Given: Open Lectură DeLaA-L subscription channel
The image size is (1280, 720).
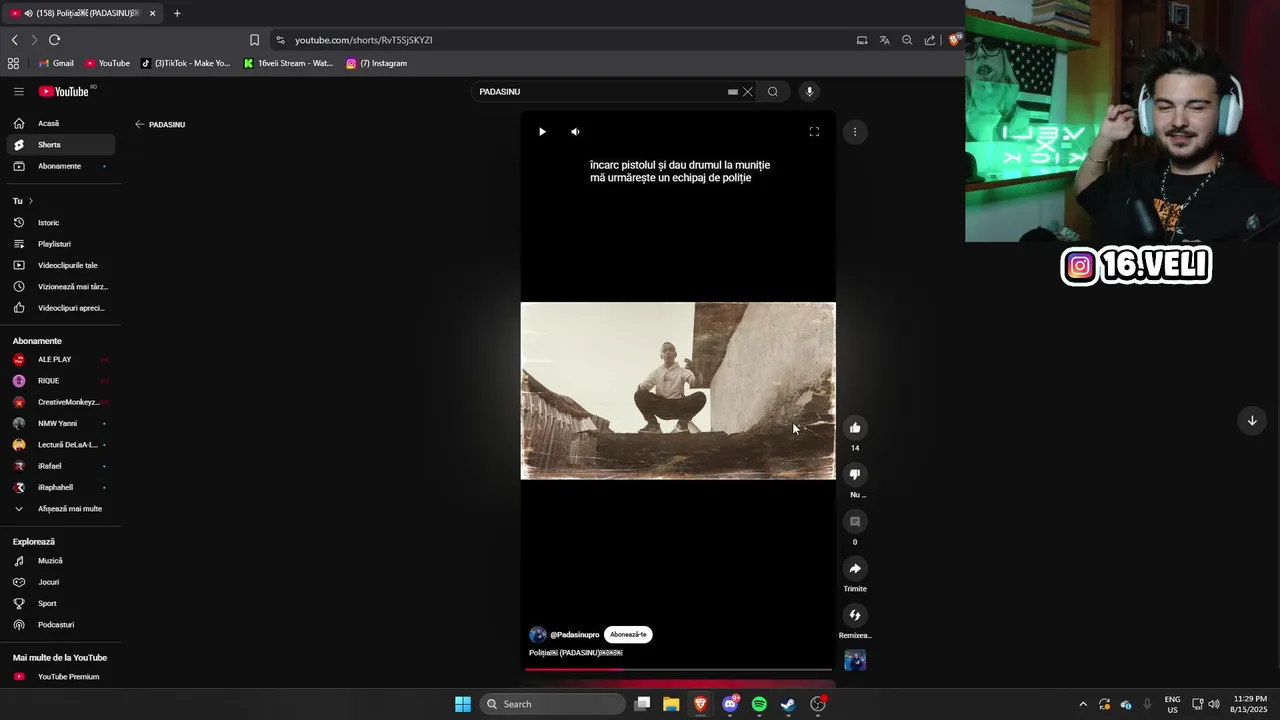Looking at the screenshot, I should (x=61, y=445).
